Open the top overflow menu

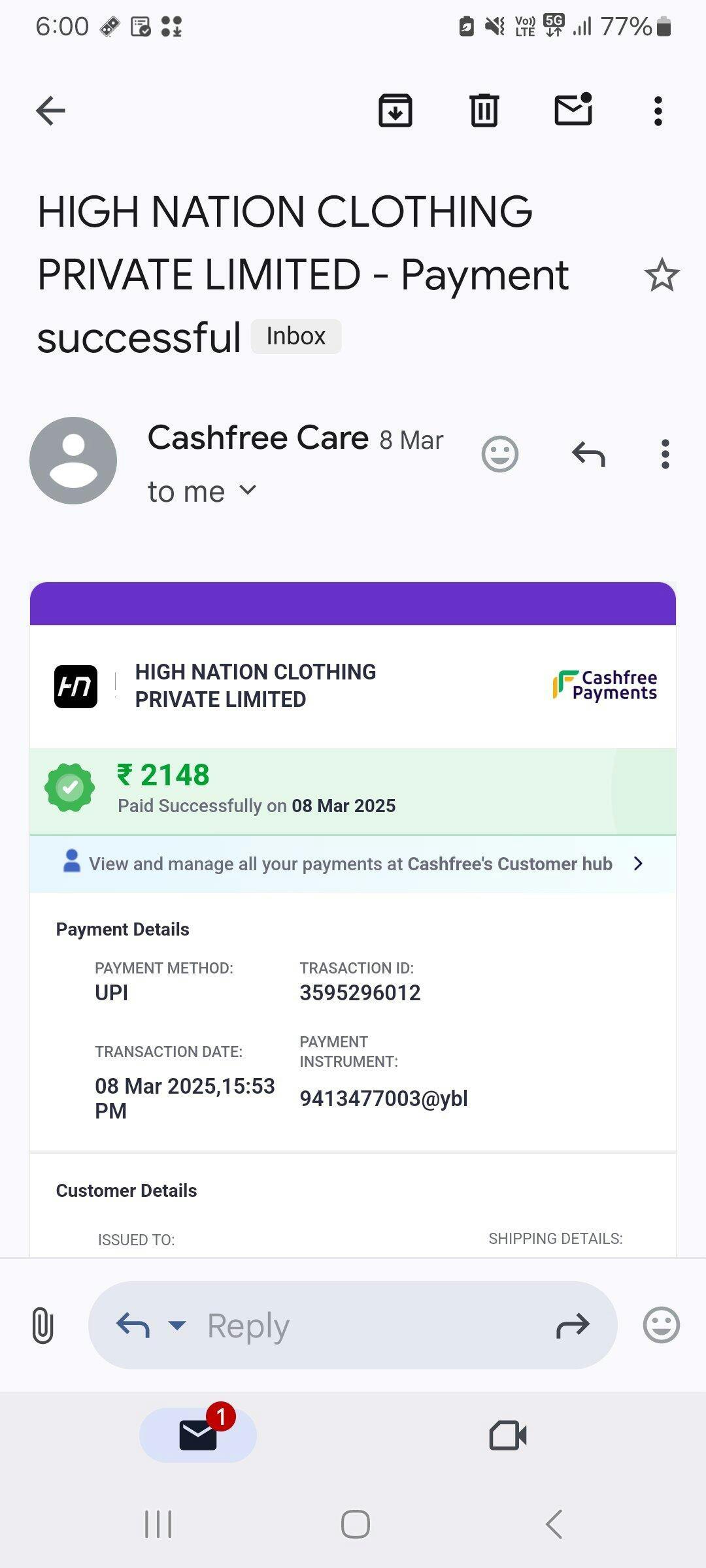coord(658,111)
